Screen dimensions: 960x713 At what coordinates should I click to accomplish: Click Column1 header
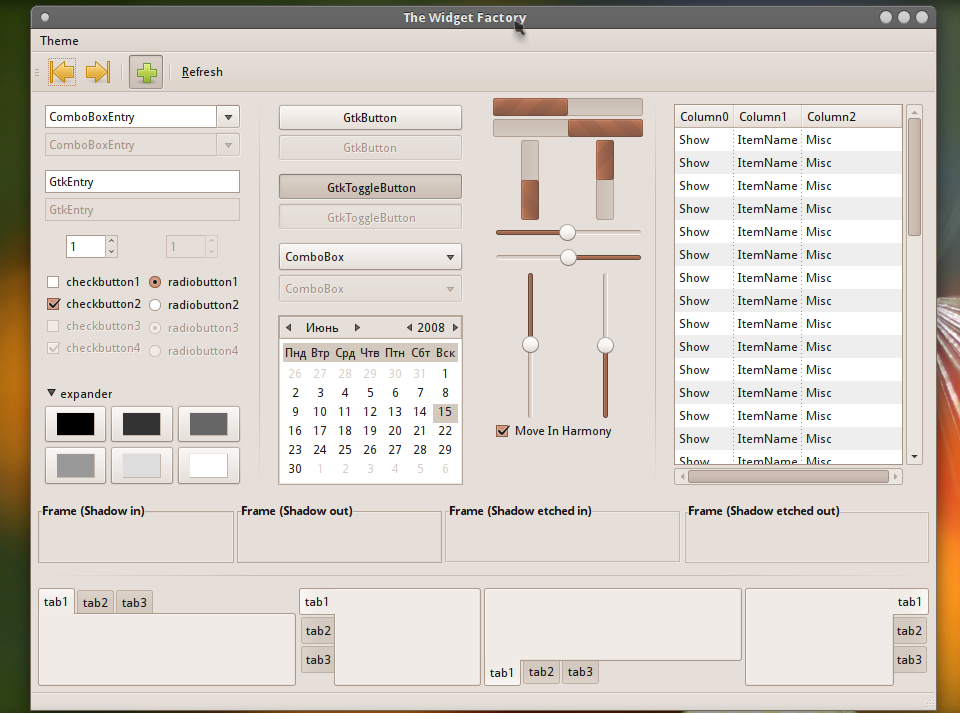[x=768, y=117]
